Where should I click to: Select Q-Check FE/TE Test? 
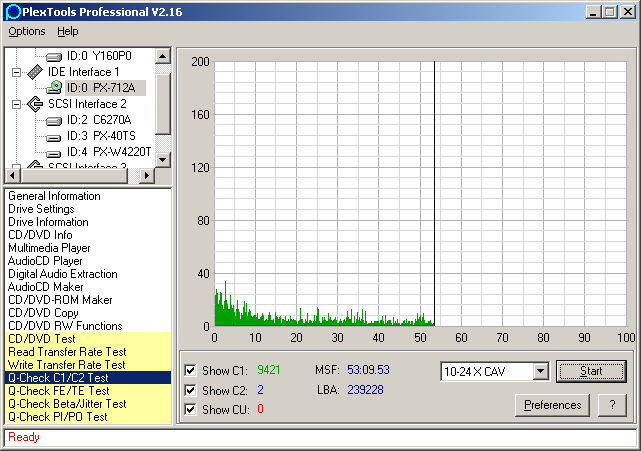click(x=88, y=391)
